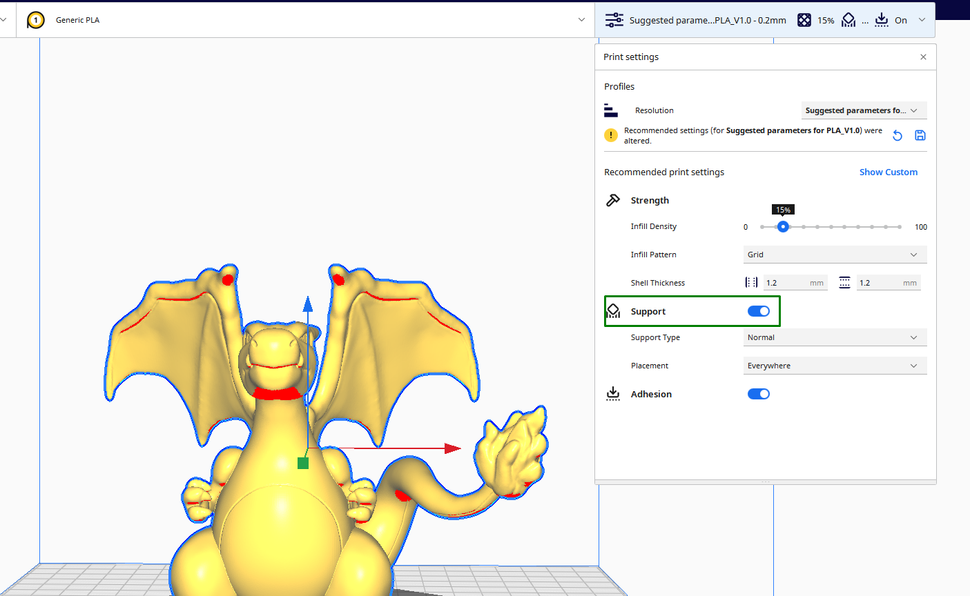Turn off the Adhesion toggle

[758, 393]
